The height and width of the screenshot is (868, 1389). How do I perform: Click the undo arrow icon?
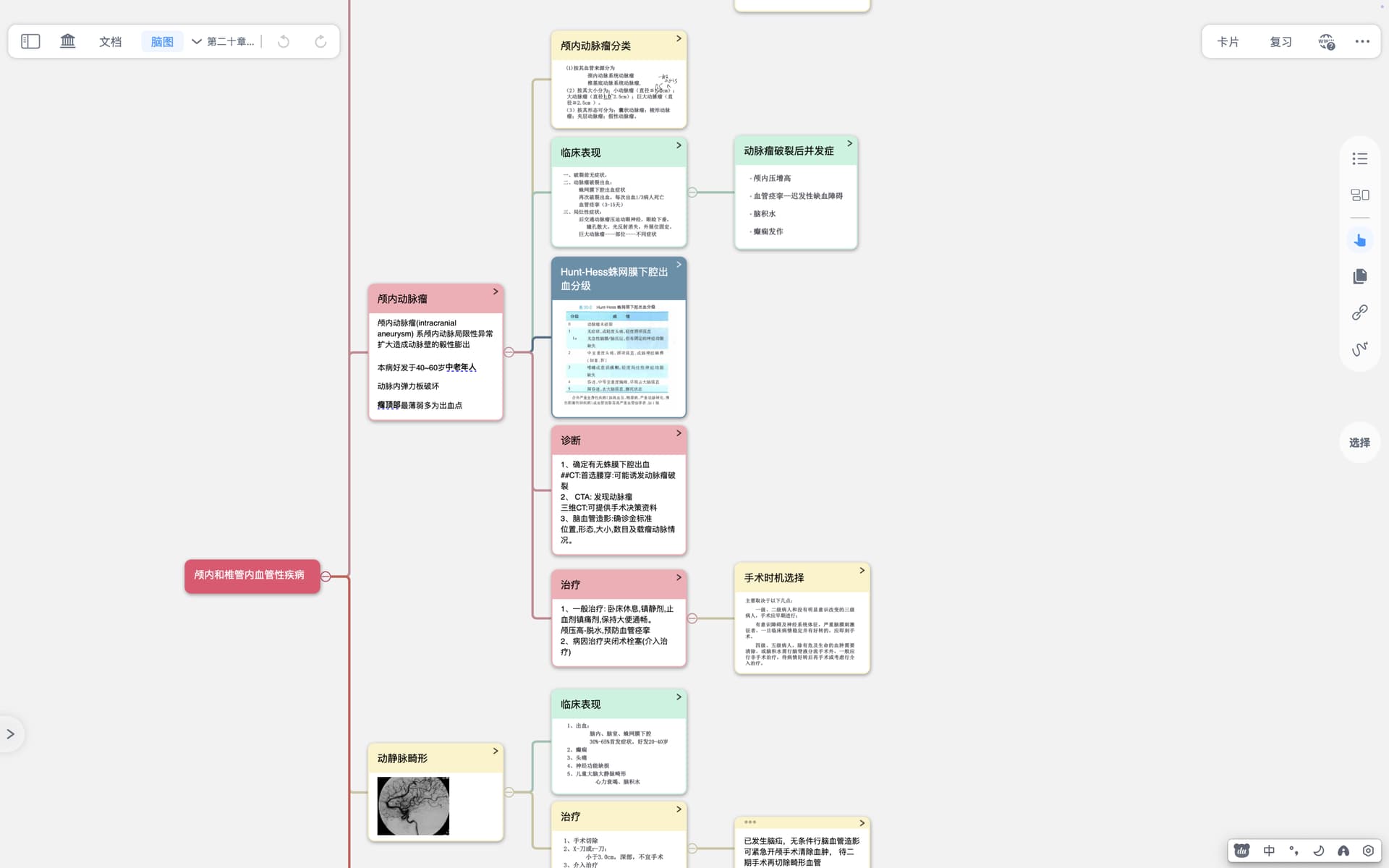tap(284, 41)
